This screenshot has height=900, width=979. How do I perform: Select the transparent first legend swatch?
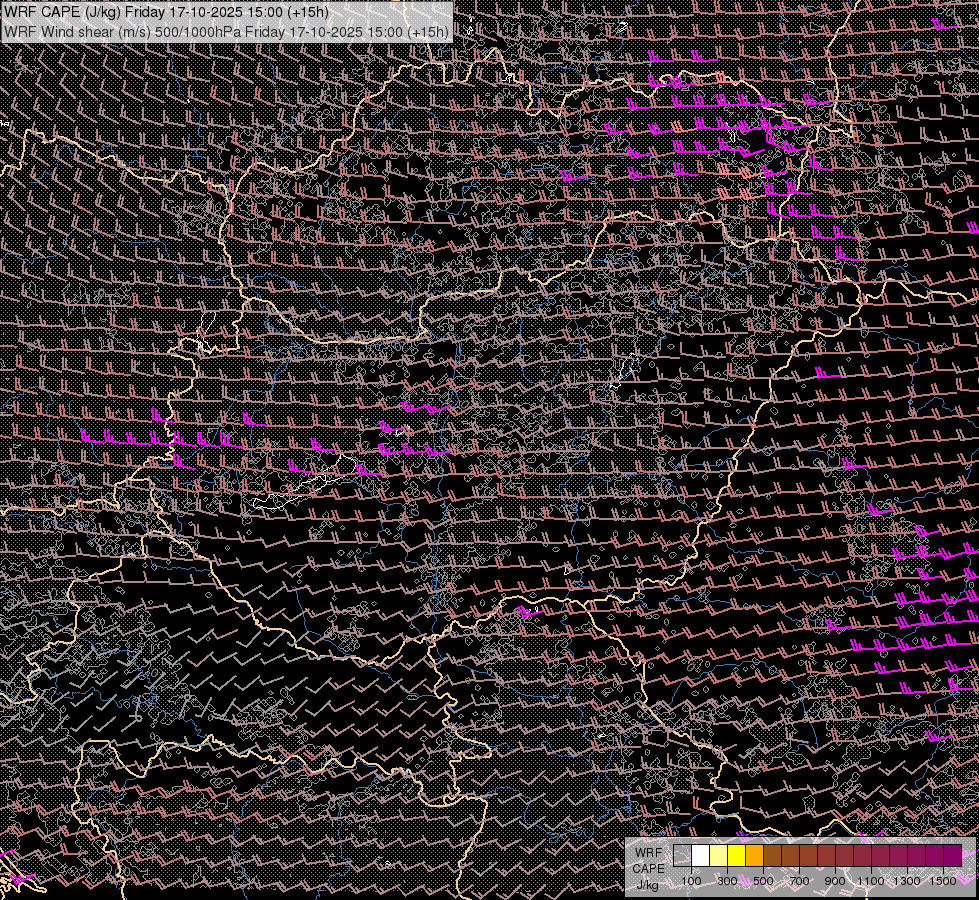tap(682, 856)
